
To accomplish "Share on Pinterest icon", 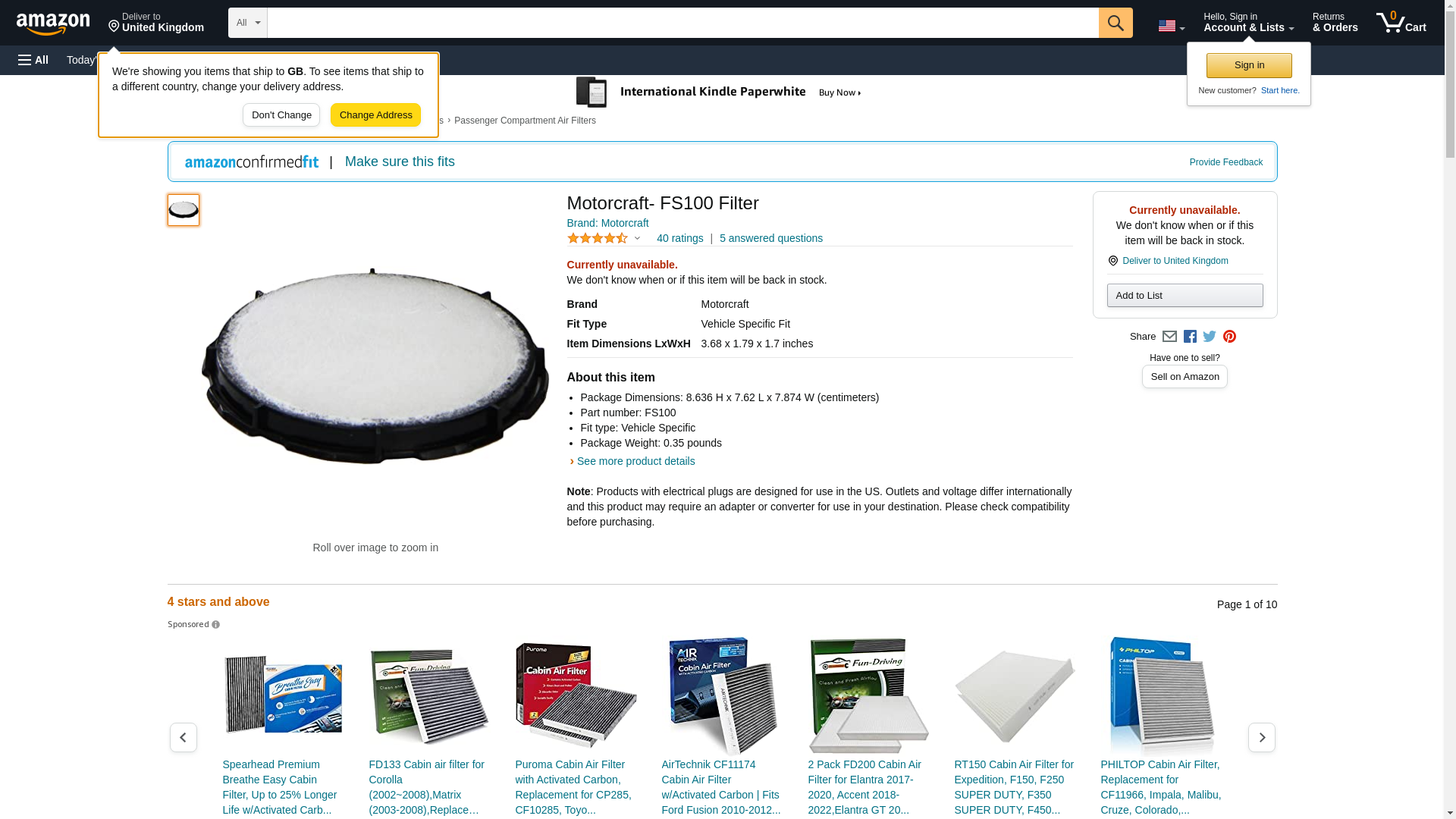I will pos(1229,337).
